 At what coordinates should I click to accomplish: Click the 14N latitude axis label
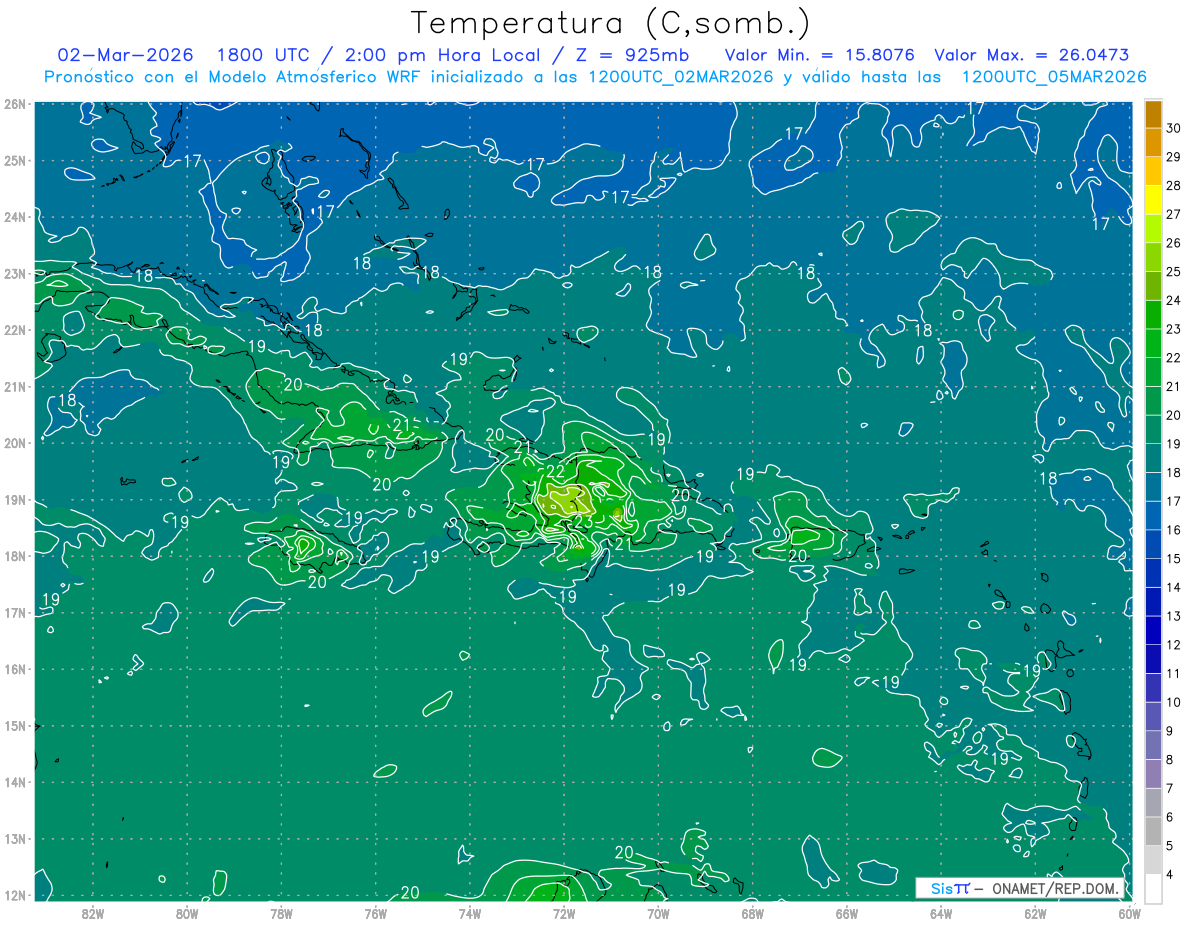point(15,781)
